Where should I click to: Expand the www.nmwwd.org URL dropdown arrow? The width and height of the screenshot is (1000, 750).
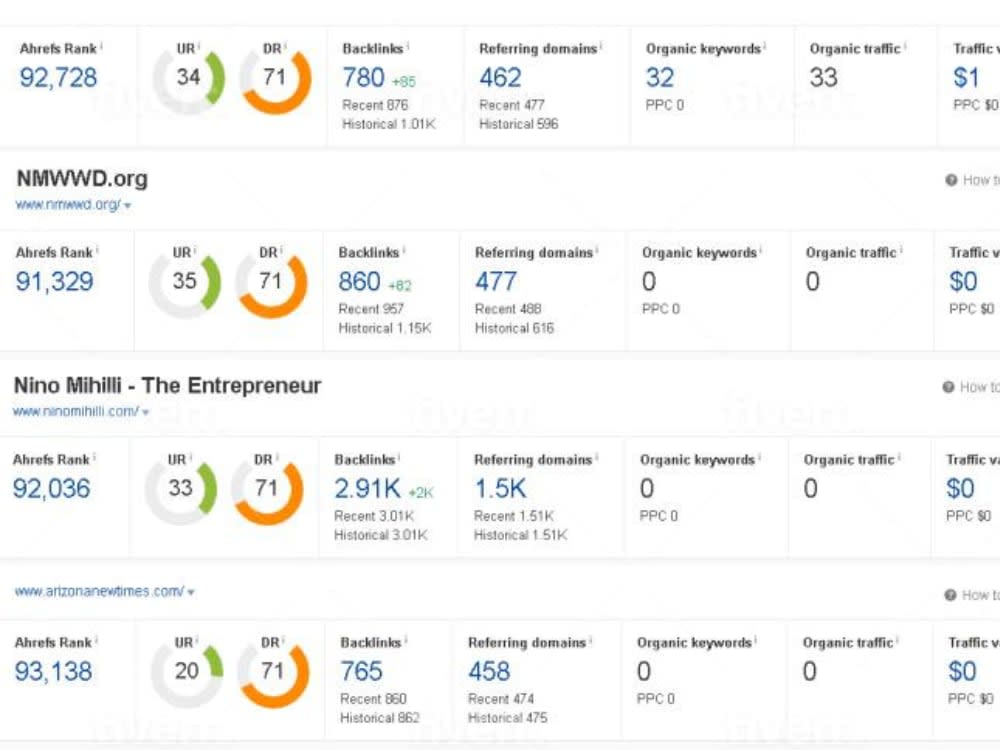point(128,206)
